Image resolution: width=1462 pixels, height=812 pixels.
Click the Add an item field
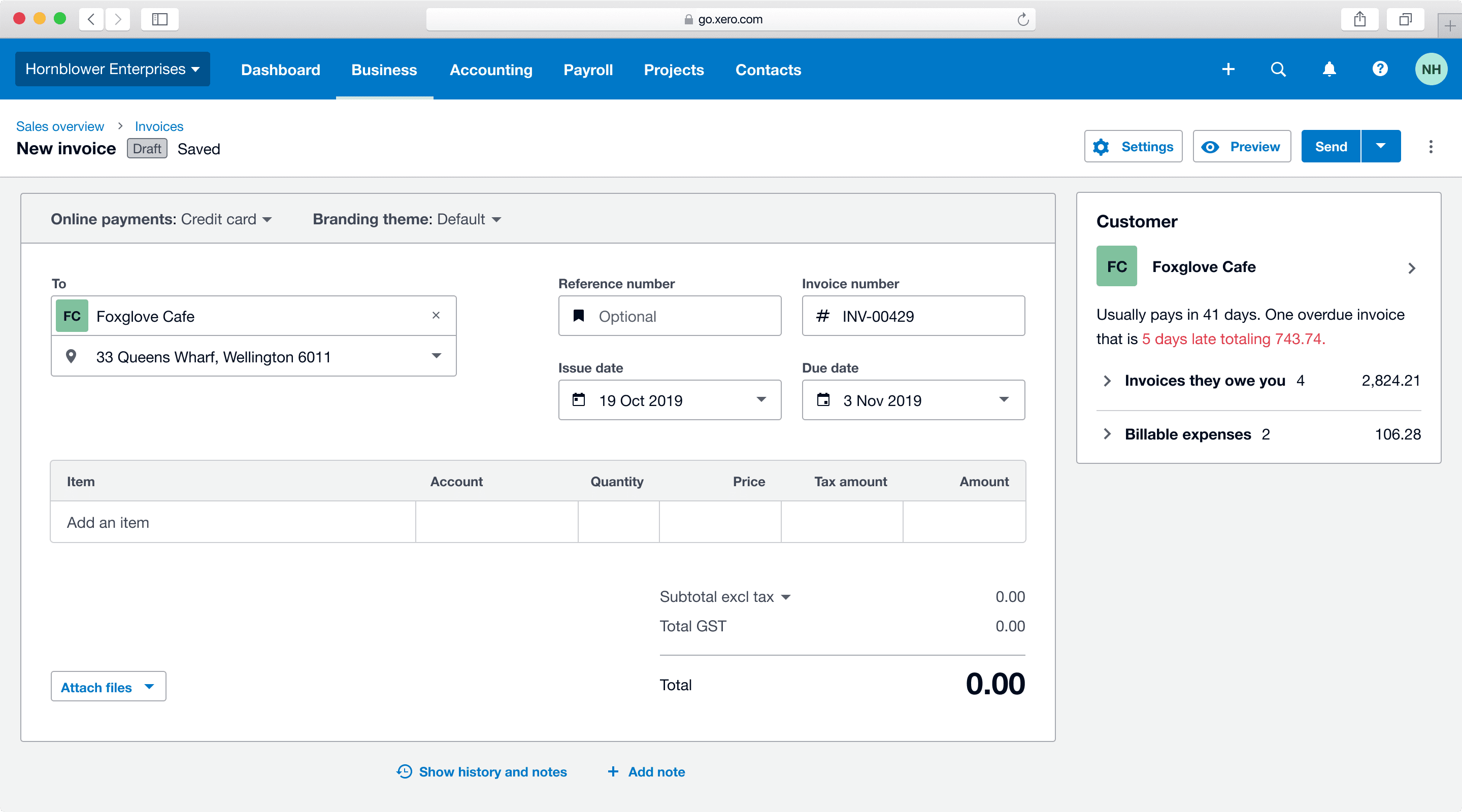232,522
